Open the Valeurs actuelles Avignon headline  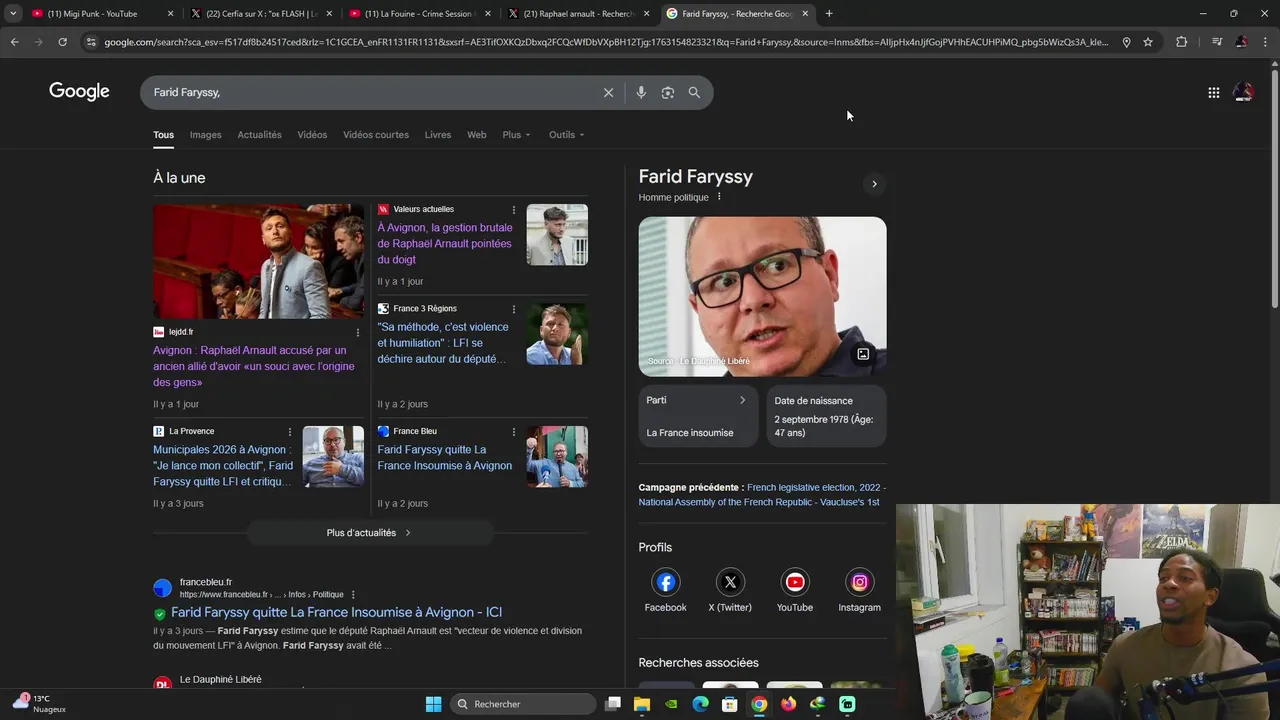445,243
